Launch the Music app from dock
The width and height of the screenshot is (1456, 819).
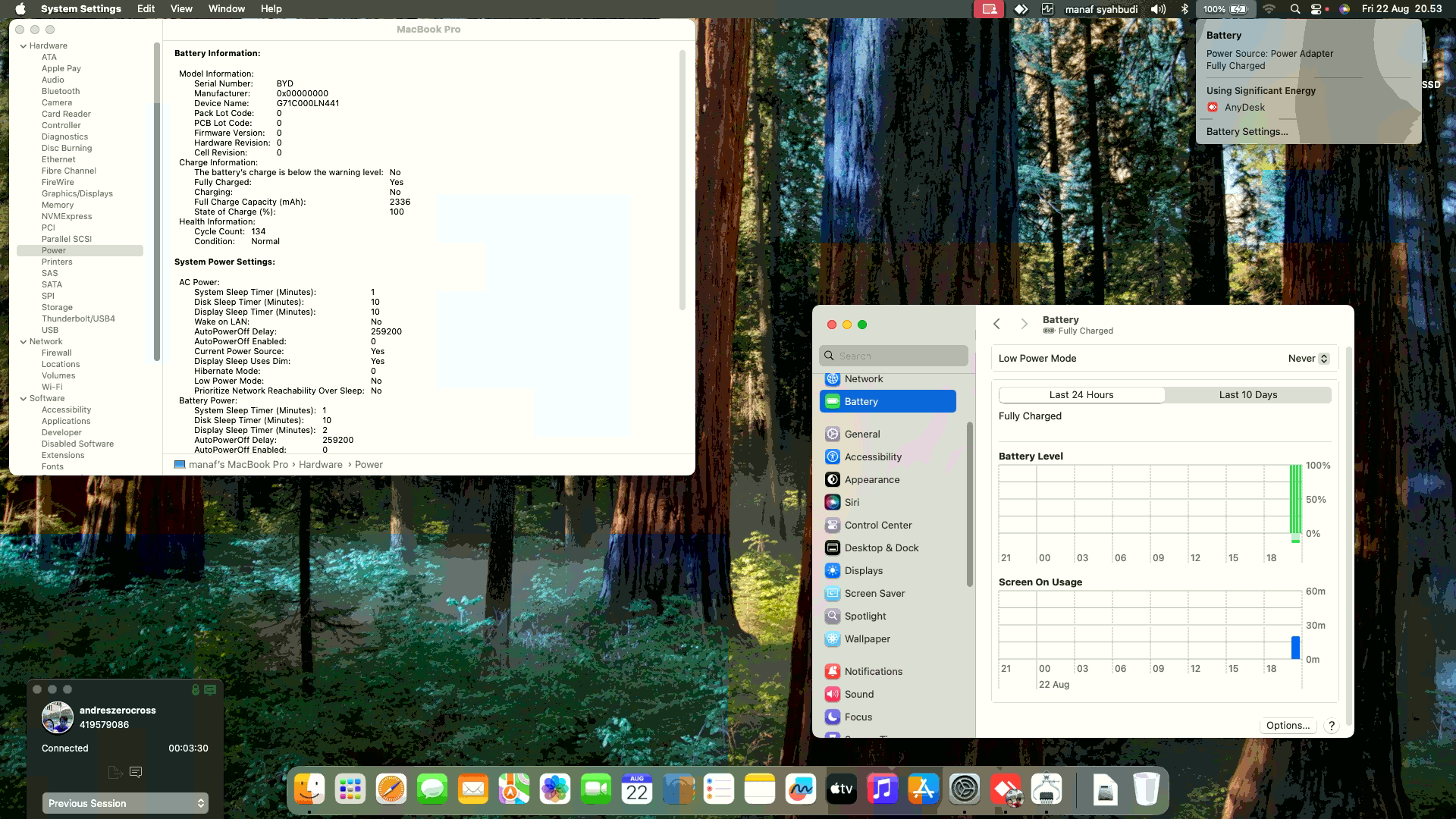pos(882,789)
